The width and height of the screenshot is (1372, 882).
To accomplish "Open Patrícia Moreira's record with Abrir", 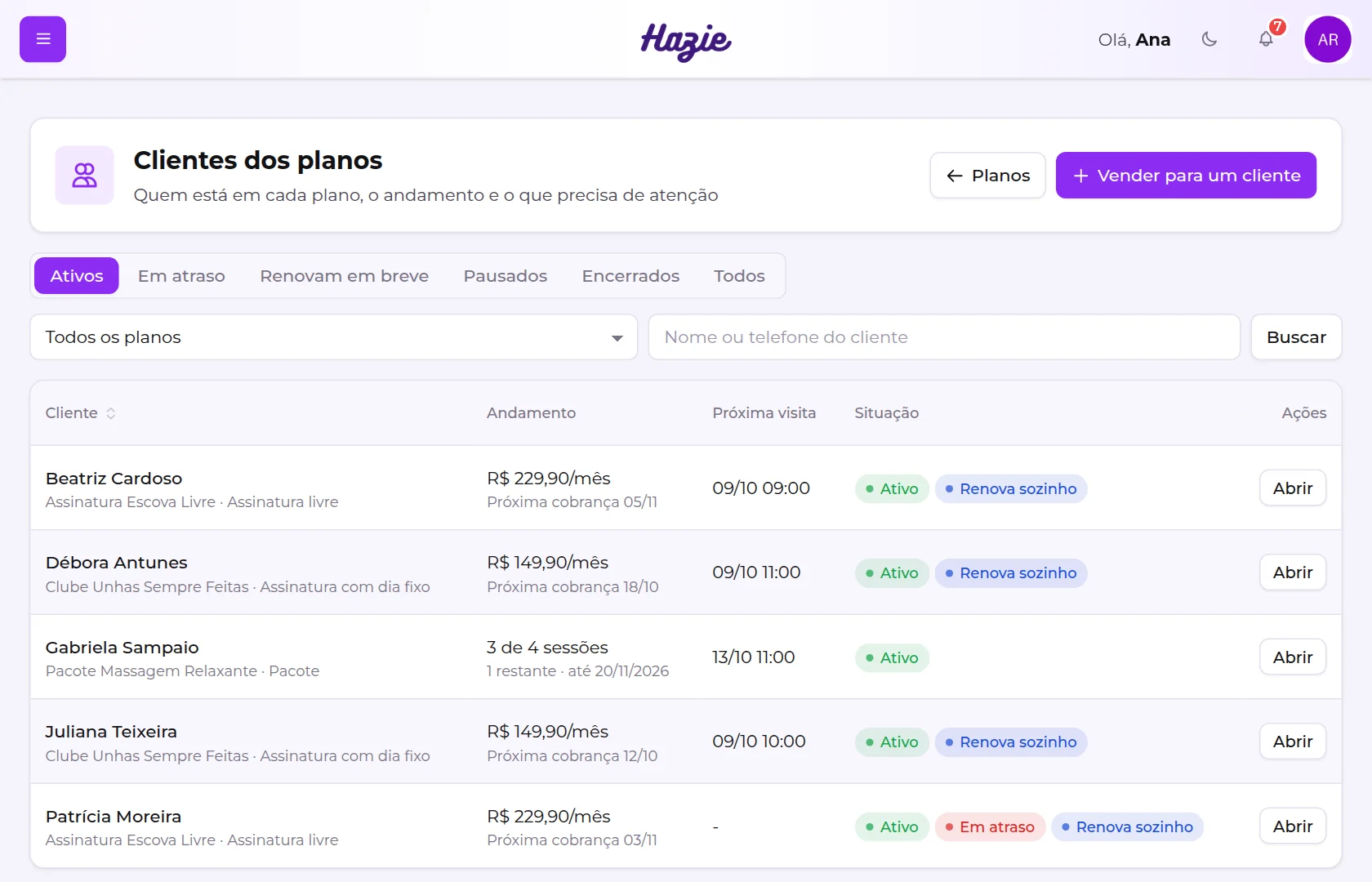I will point(1293,826).
